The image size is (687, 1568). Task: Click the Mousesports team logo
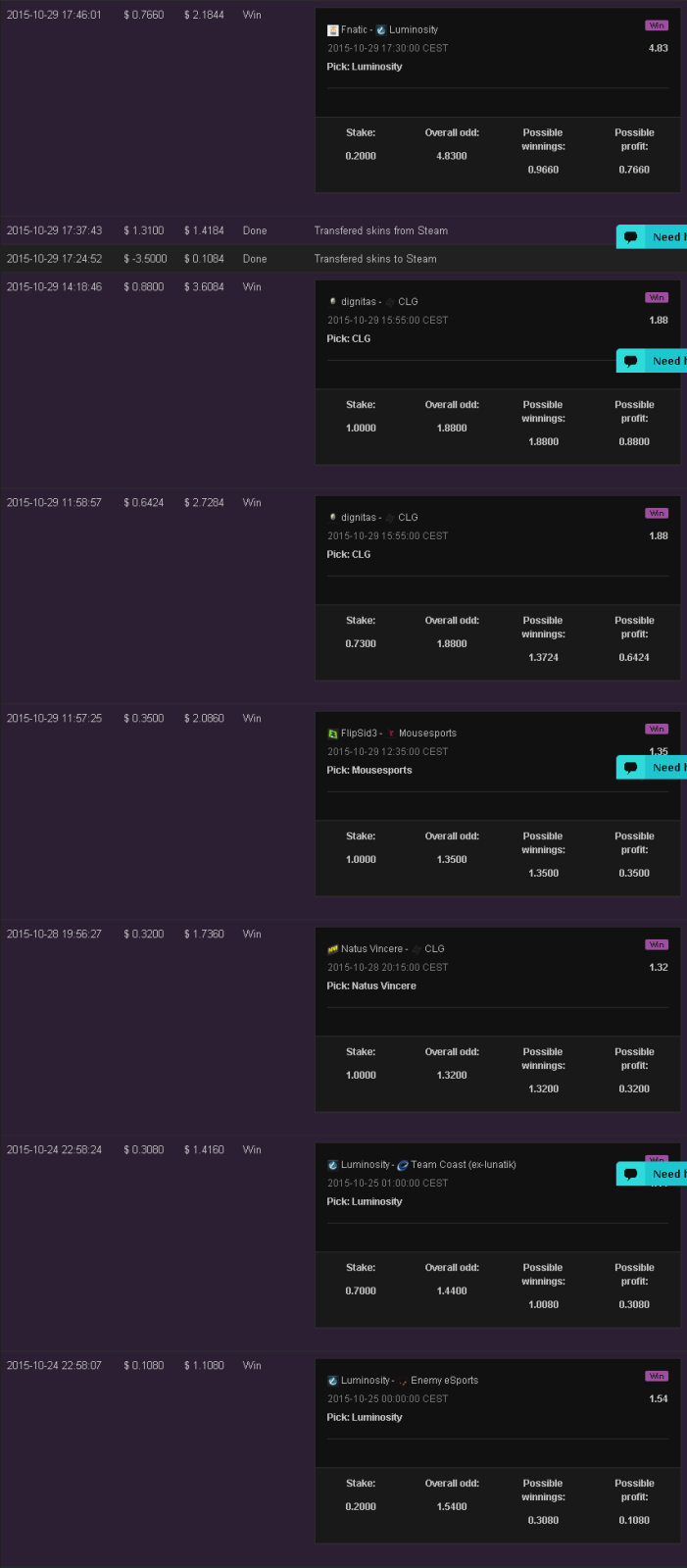[x=391, y=733]
